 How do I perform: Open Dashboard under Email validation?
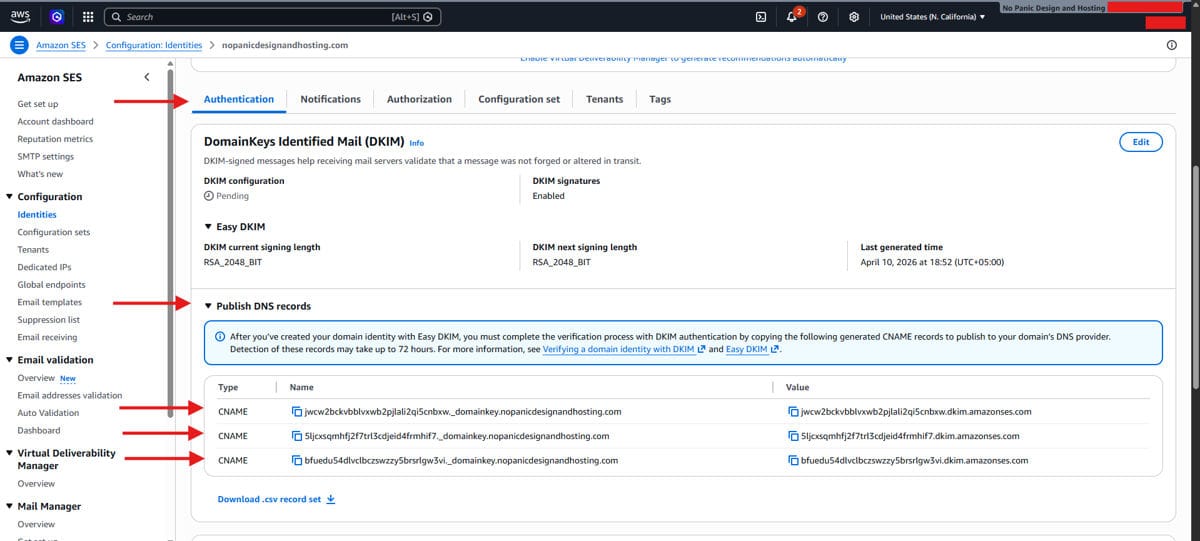coord(38,430)
